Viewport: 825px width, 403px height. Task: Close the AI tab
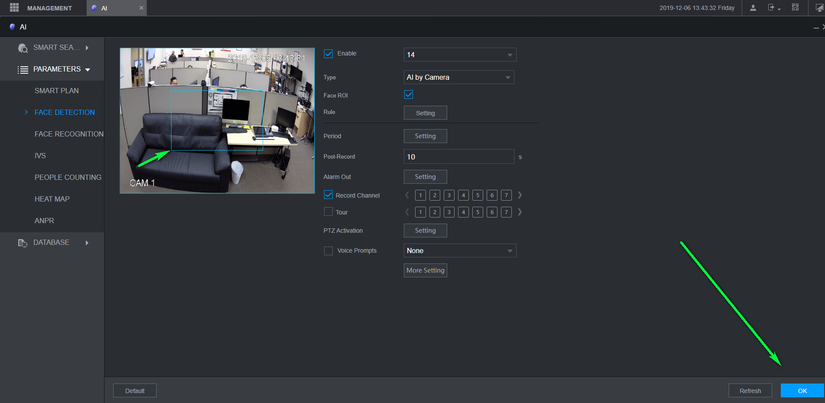[x=140, y=8]
